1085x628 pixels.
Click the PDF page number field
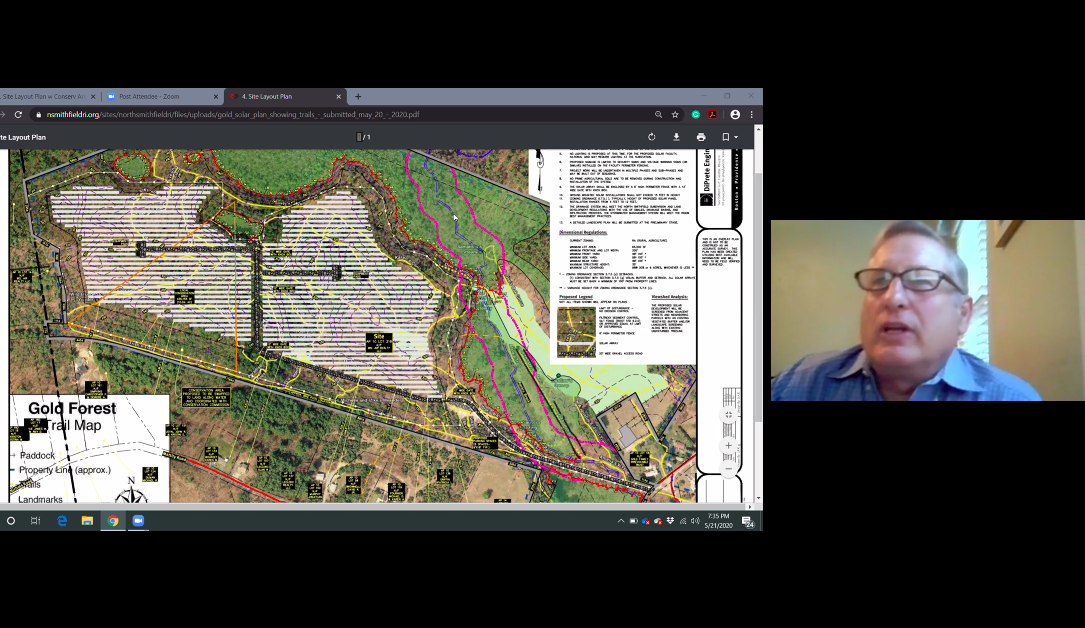pyautogui.click(x=358, y=137)
